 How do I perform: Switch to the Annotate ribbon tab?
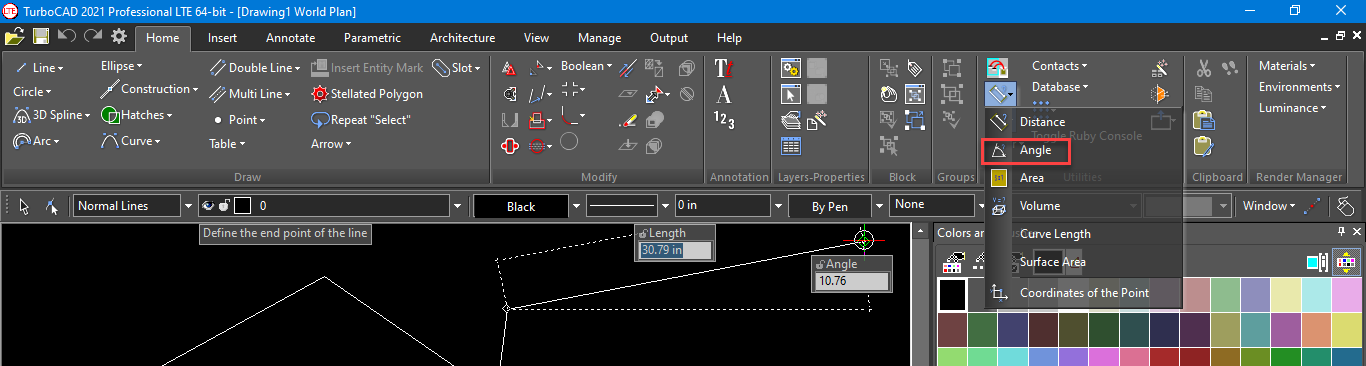290,38
